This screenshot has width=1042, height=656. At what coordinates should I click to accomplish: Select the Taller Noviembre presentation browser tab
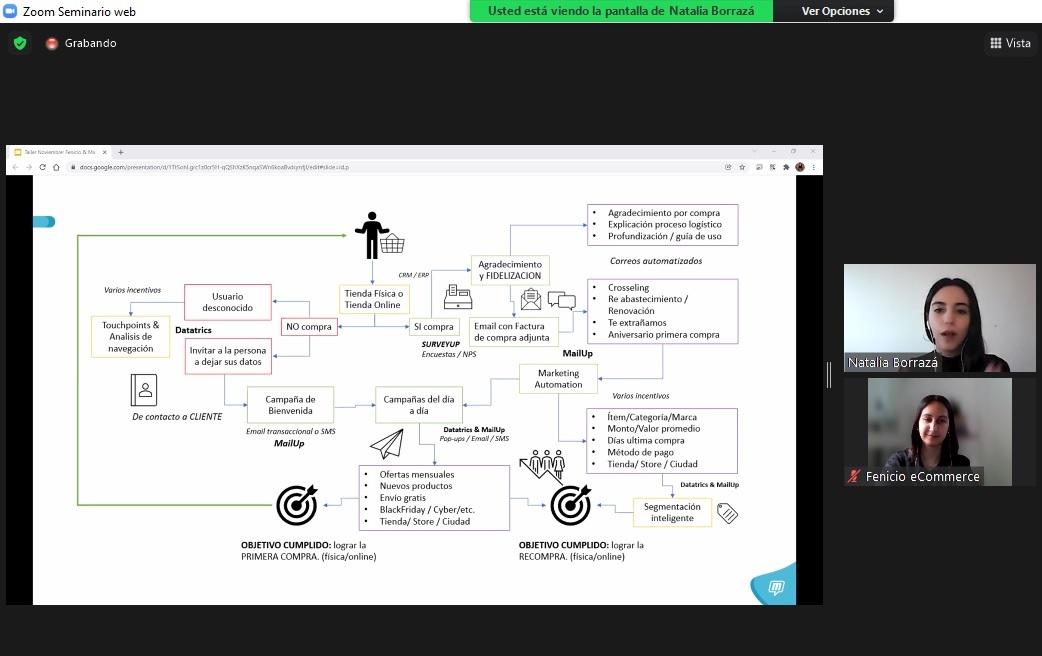point(60,152)
